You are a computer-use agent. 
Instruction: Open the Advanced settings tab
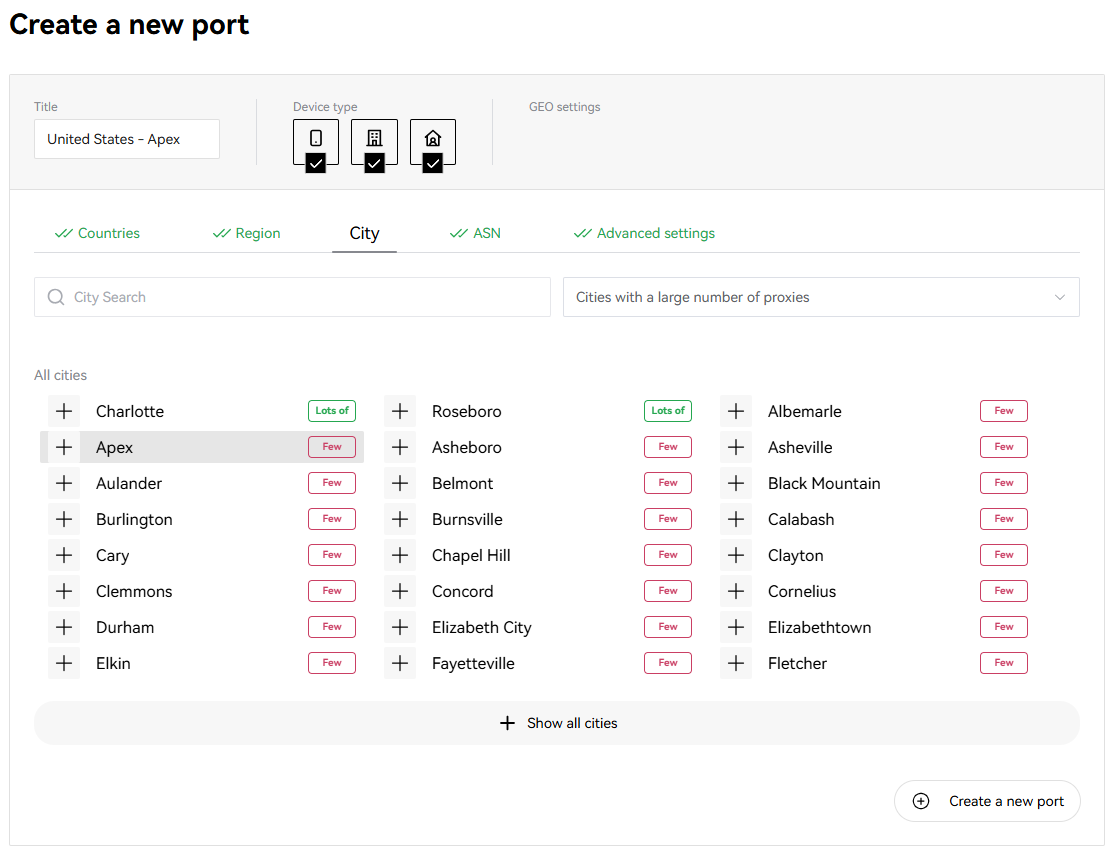(x=644, y=233)
